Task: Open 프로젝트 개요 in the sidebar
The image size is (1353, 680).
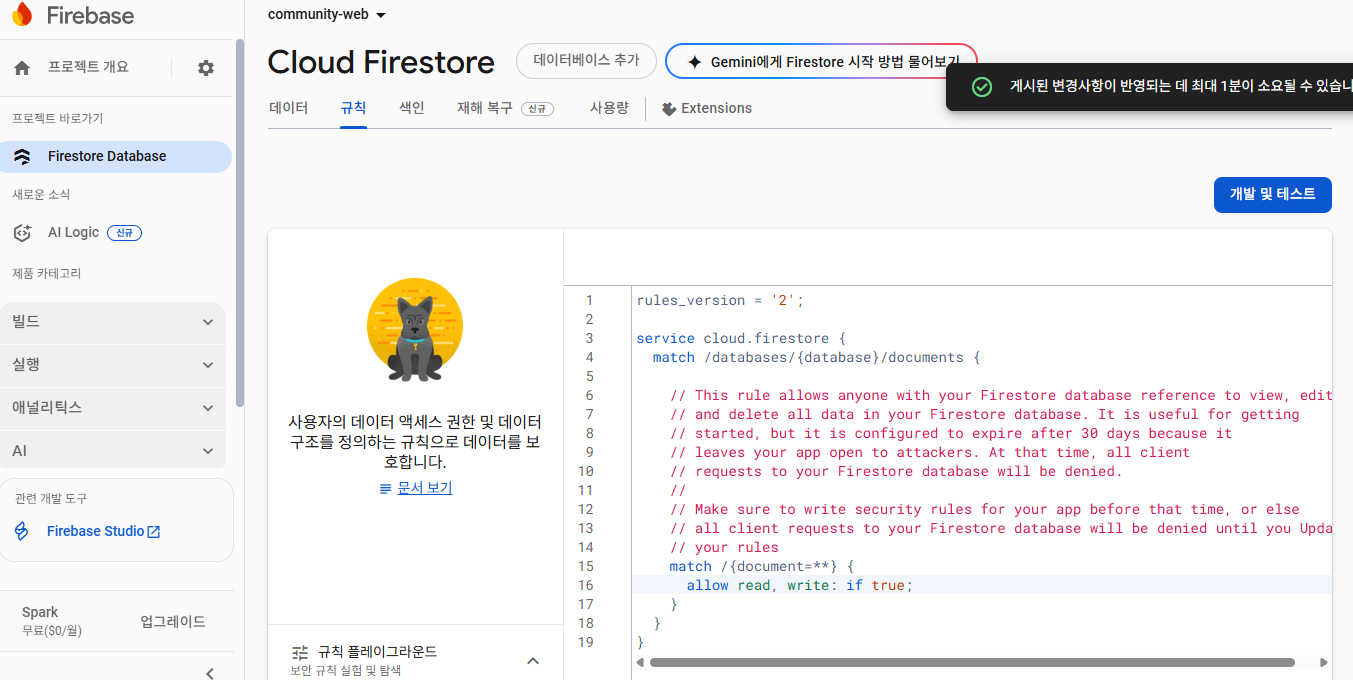Action: pos(88,67)
